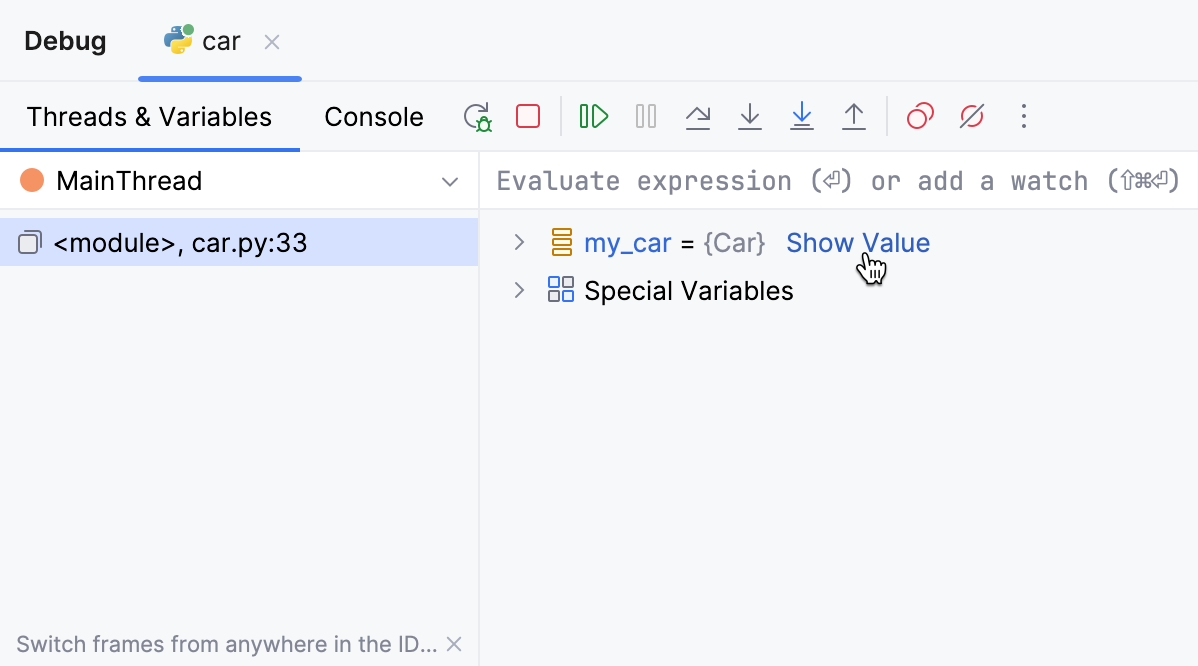
Task: Stop the running program
Action: 528,116
